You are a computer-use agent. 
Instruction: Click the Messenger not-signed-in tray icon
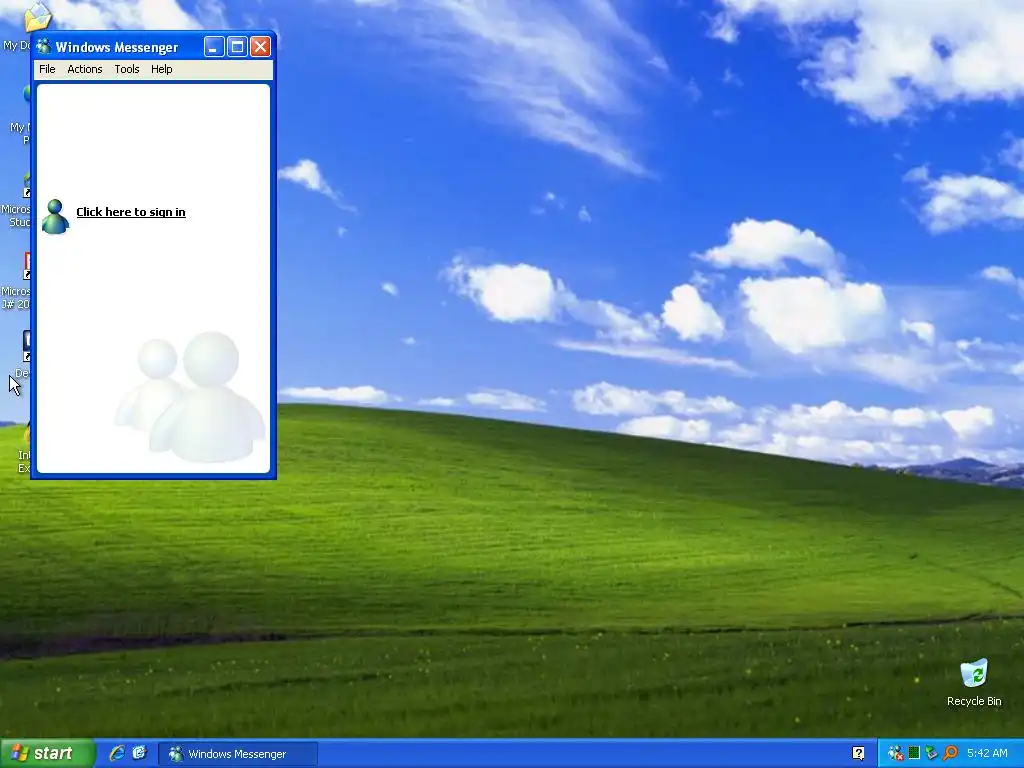[x=895, y=754]
